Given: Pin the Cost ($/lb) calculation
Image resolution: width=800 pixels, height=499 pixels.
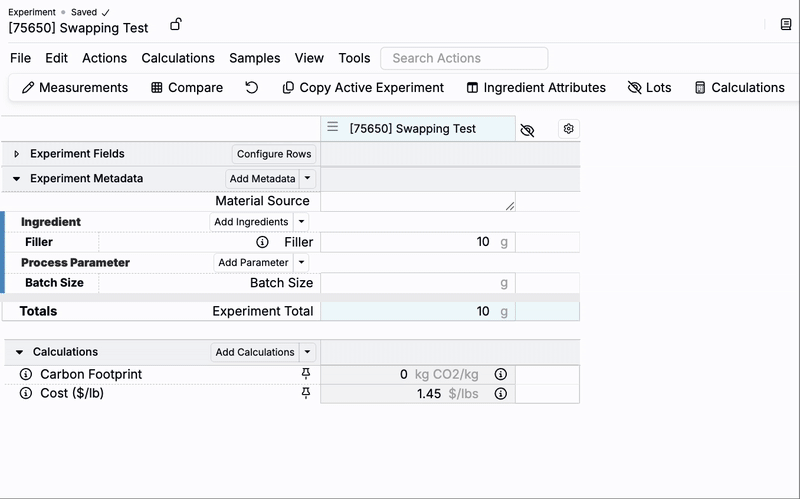Looking at the screenshot, I should (306, 393).
